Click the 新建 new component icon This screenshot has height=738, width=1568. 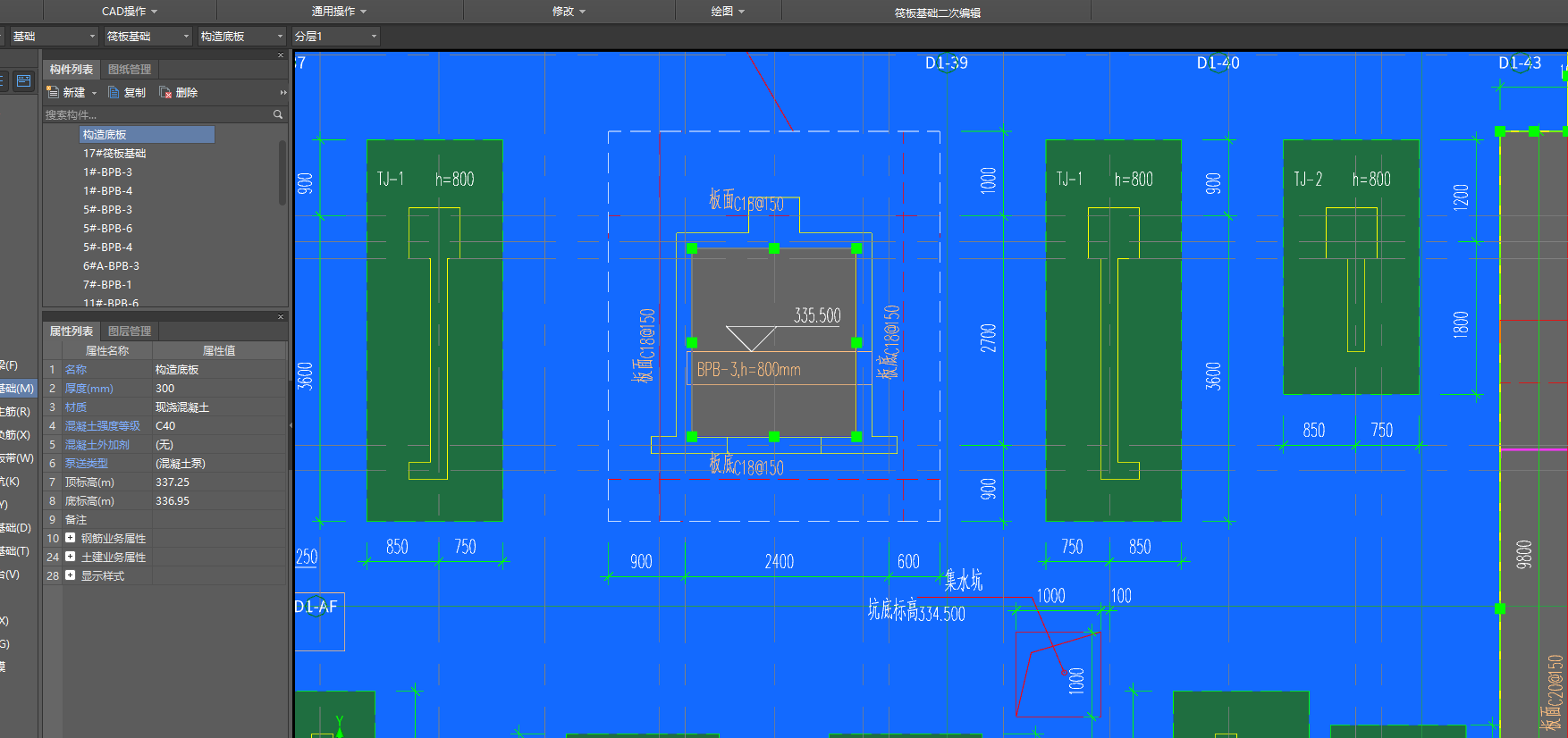[52, 92]
